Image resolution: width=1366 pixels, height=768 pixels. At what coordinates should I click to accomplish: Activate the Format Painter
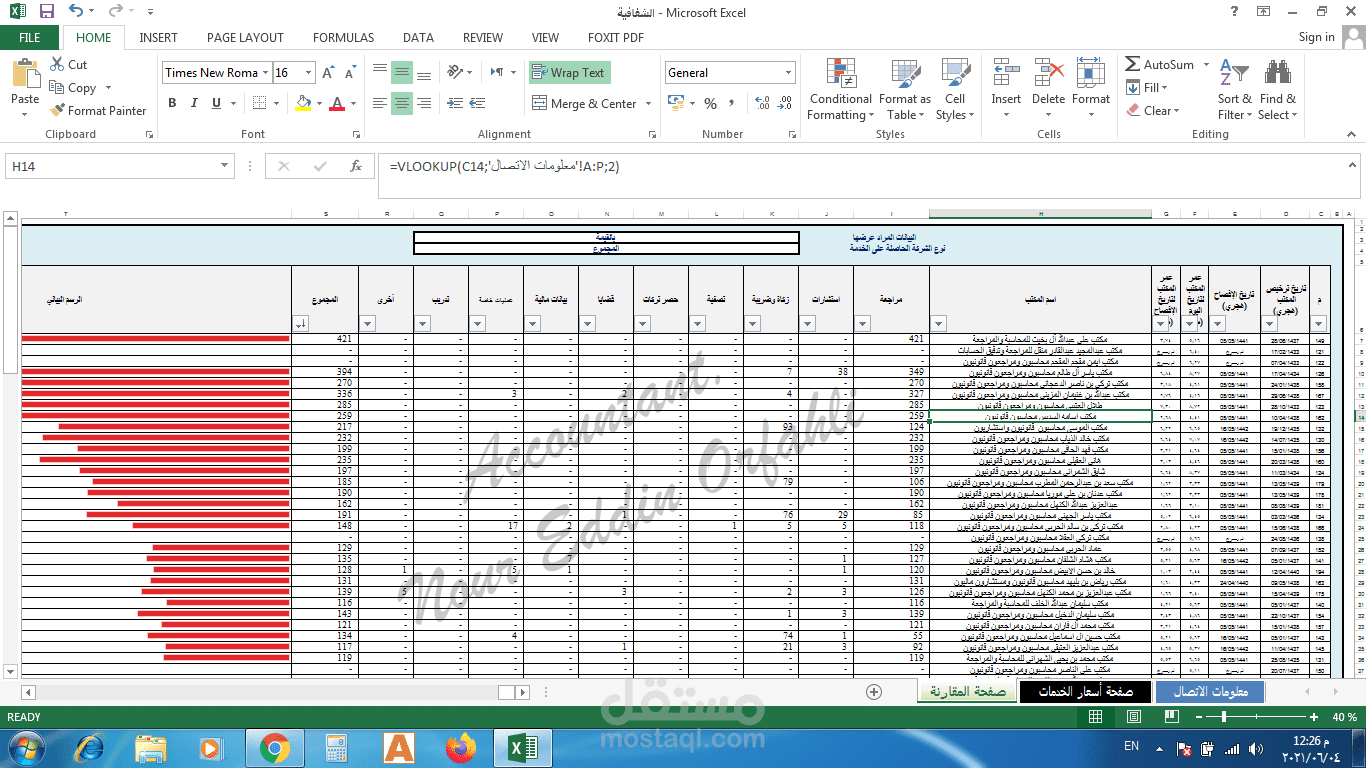[x=97, y=111]
